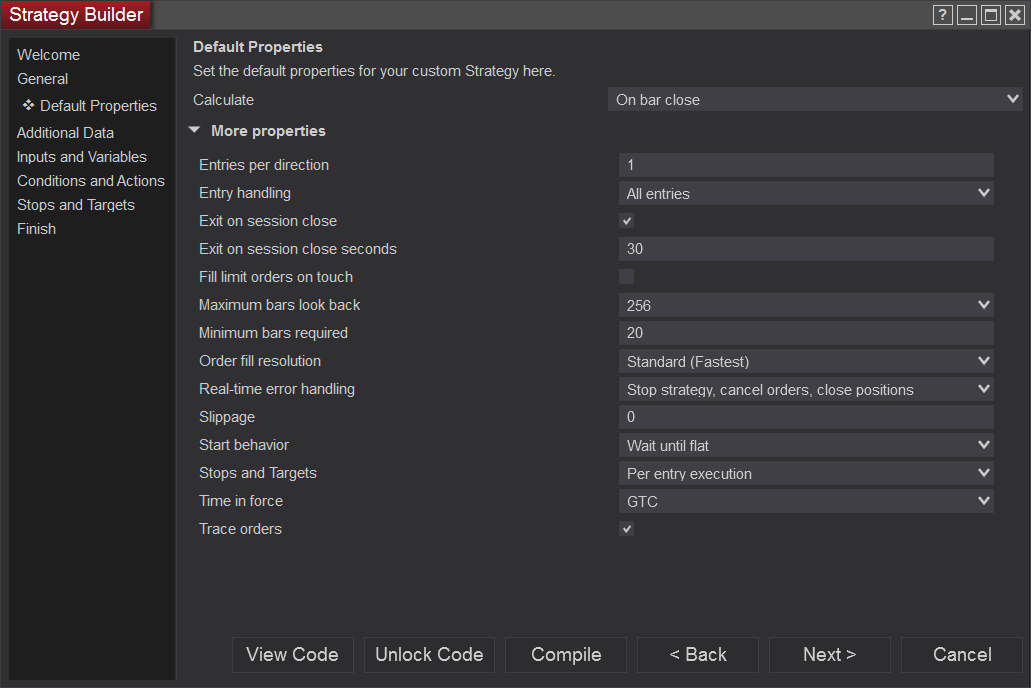Open Inputs and Variables page

point(82,157)
